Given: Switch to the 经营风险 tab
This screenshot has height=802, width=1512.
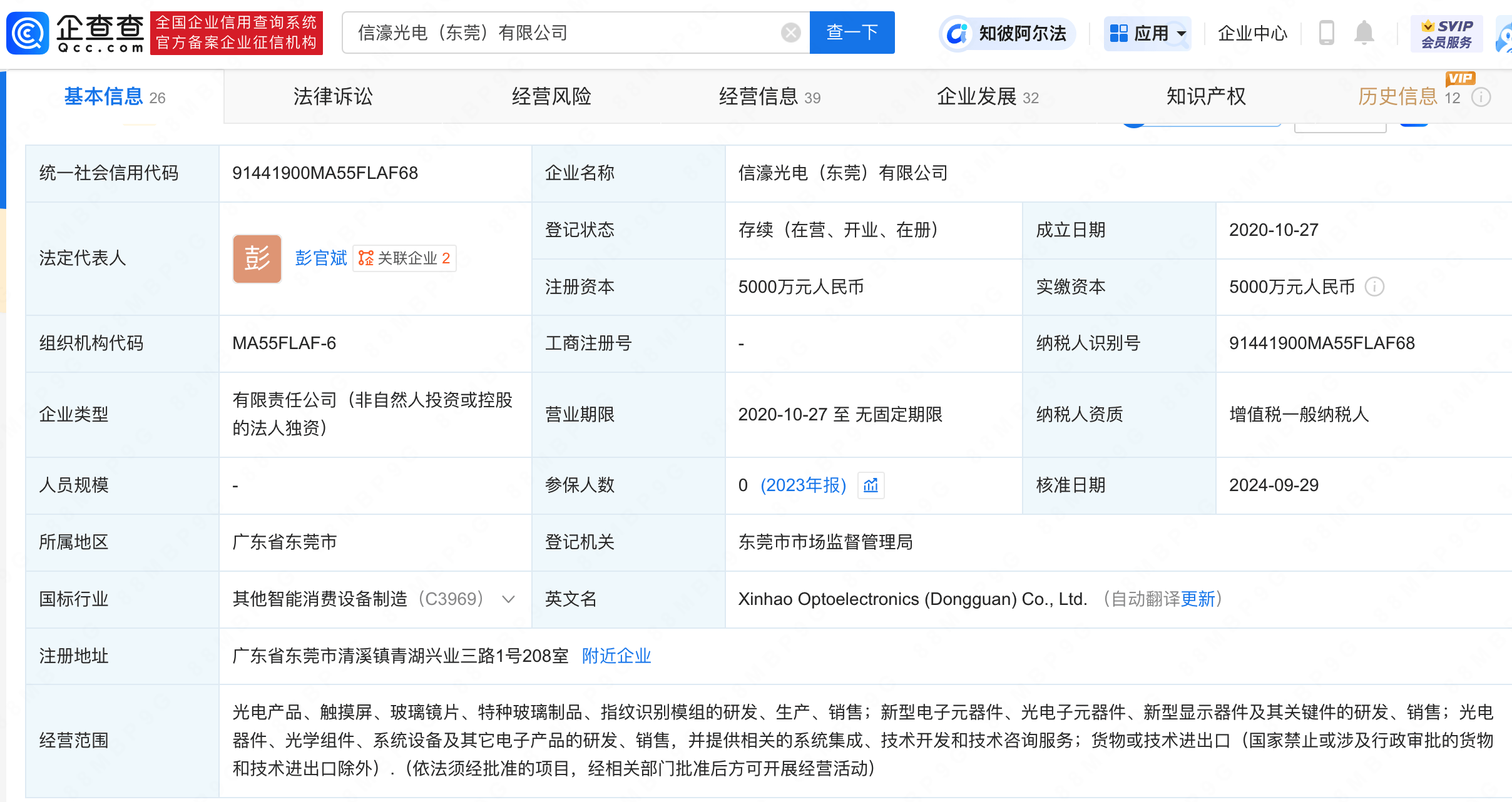Looking at the screenshot, I should [551, 97].
